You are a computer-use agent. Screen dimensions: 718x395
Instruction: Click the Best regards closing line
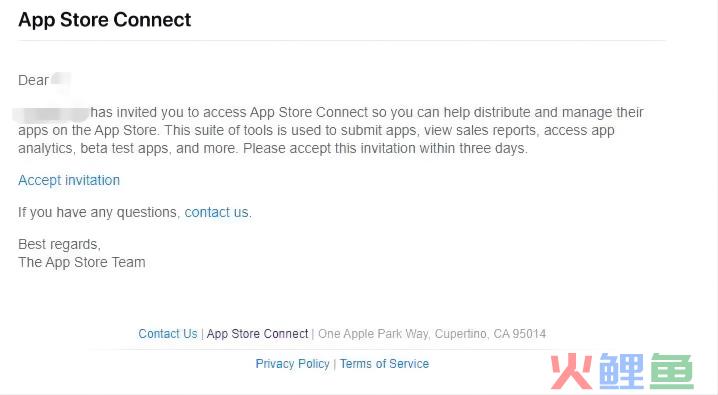[60, 244]
